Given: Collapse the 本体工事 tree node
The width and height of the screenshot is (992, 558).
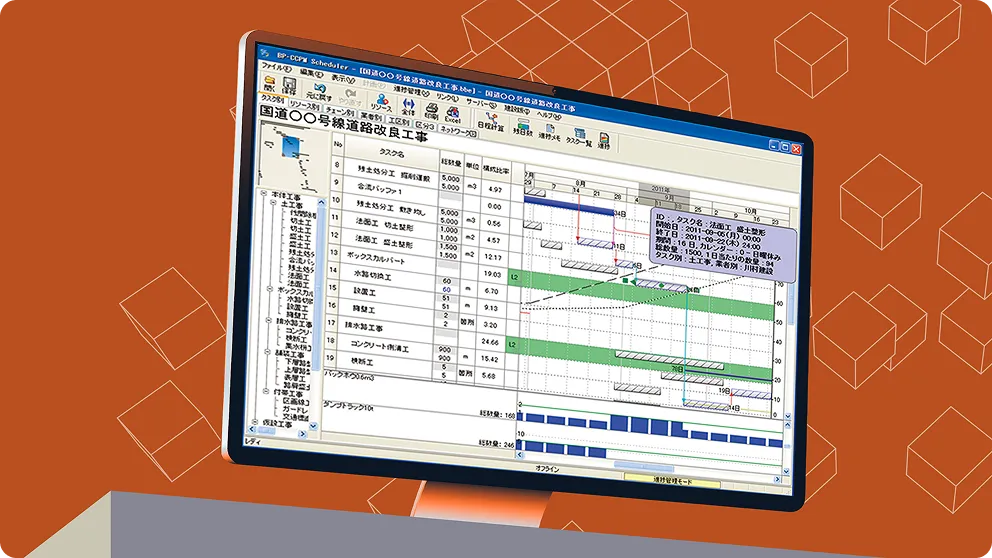Looking at the screenshot, I should [x=261, y=194].
